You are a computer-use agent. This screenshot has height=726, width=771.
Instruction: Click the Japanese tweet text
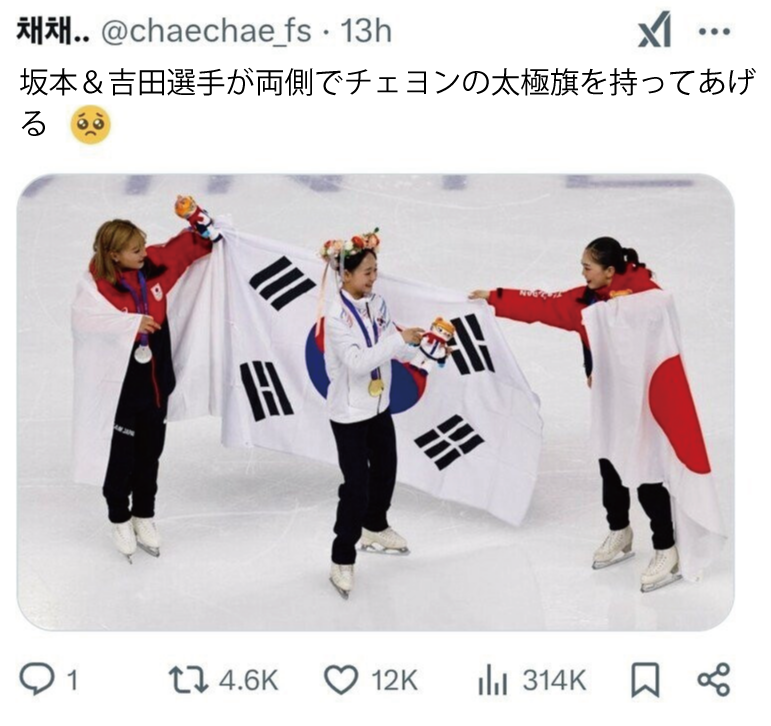pyautogui.click(x=386, y=103)
